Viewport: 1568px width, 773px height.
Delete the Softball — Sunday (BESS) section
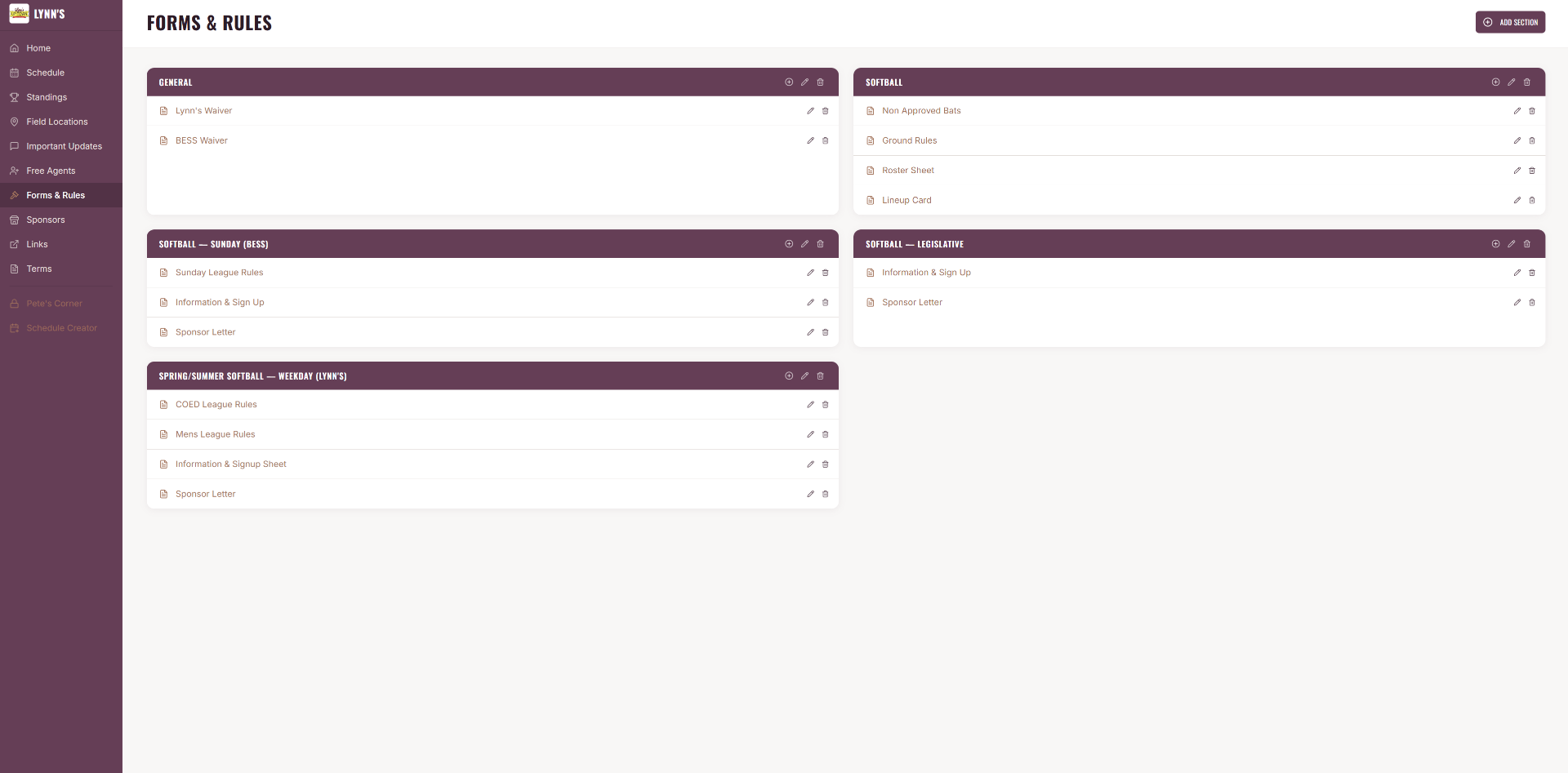point(821,244)
